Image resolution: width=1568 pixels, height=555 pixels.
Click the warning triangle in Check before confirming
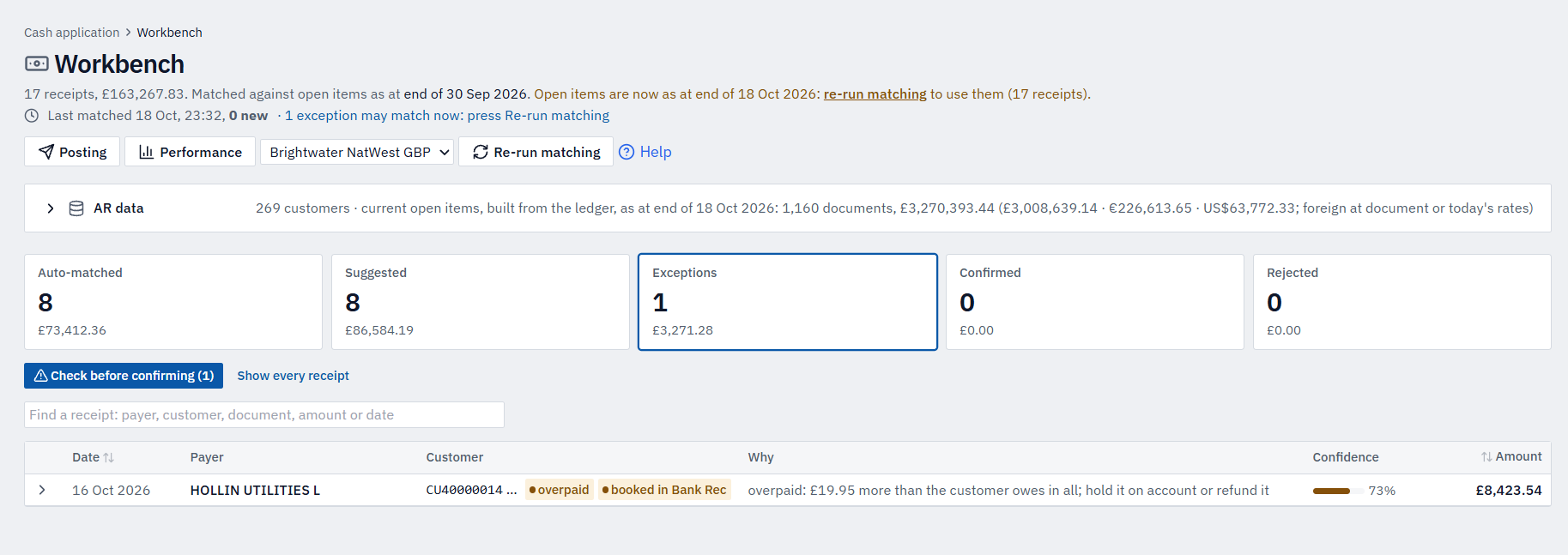click(x=40, y=376)
